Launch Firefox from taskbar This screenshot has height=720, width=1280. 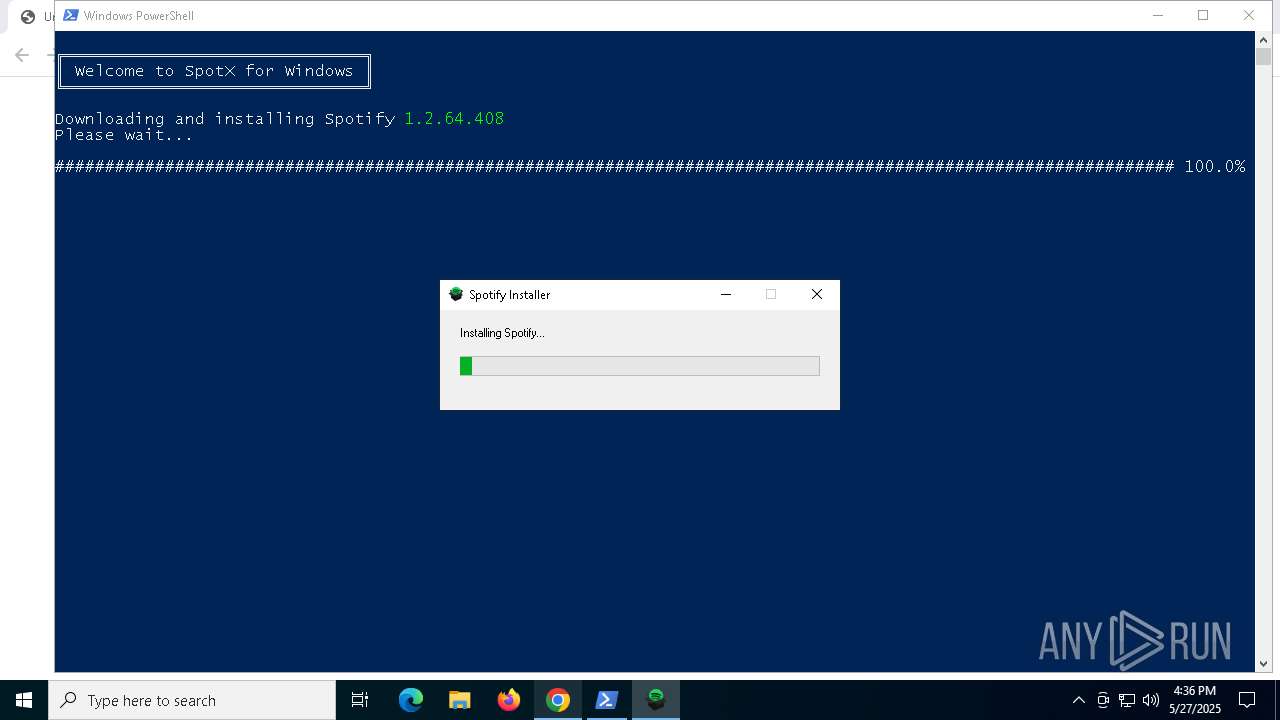509,700
